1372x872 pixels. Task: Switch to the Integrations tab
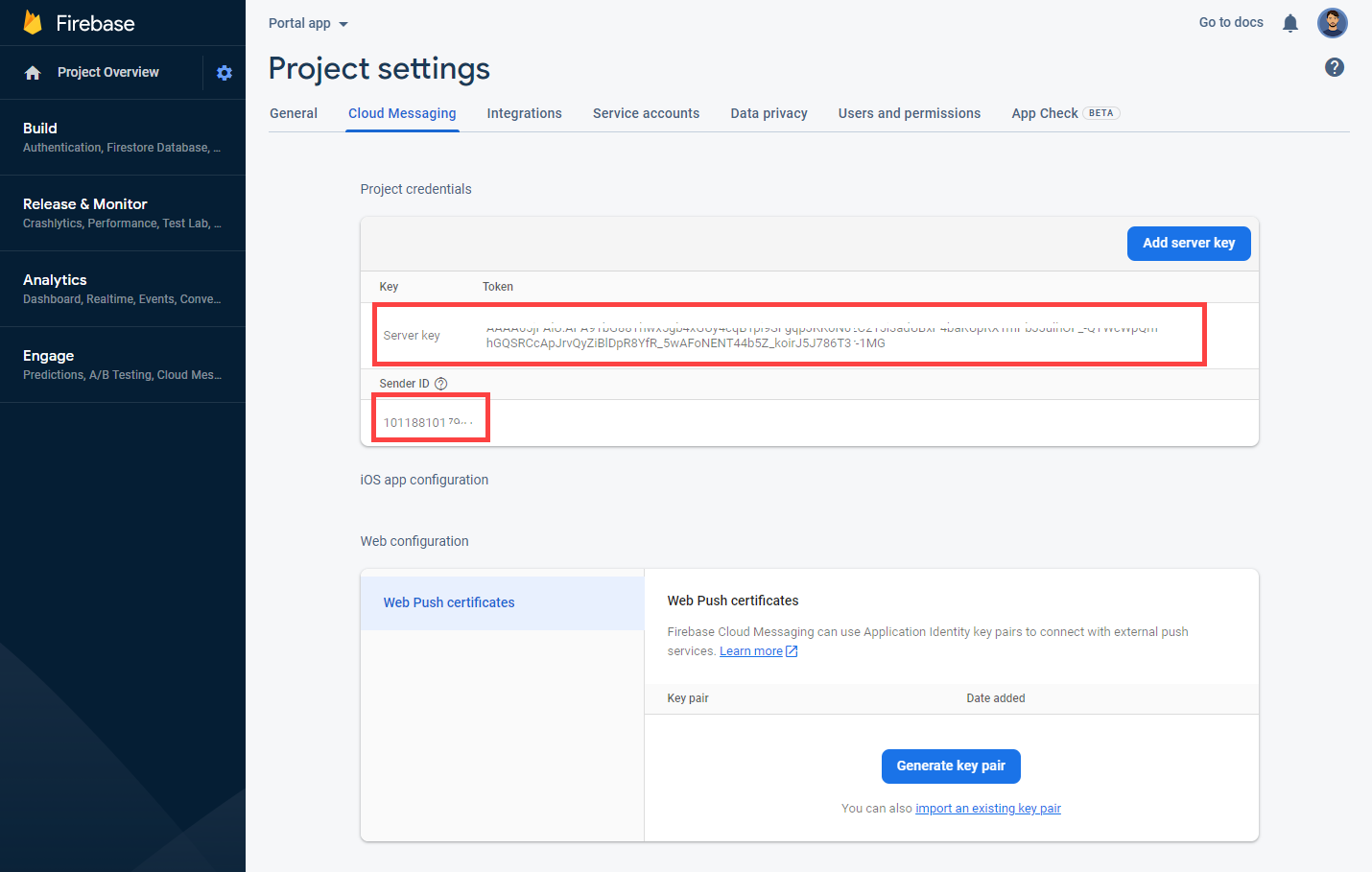point(524,113)
